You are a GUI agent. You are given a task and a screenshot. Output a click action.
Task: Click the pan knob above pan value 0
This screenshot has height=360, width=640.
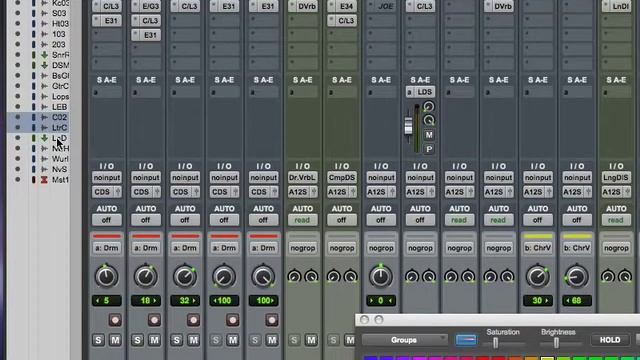pyautogui.click(x=381, y=277)
